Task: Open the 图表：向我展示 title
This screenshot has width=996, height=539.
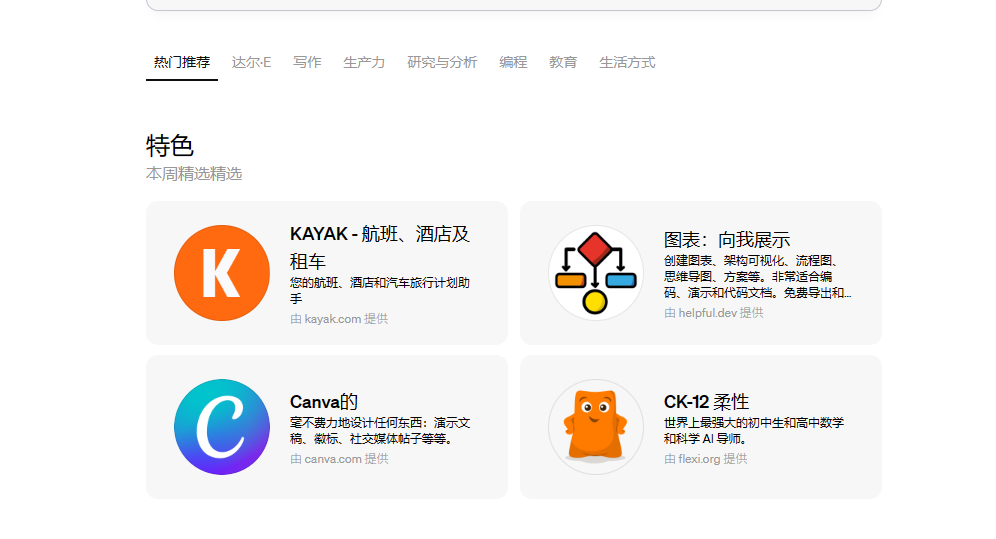Action: (x=727, y=240)
